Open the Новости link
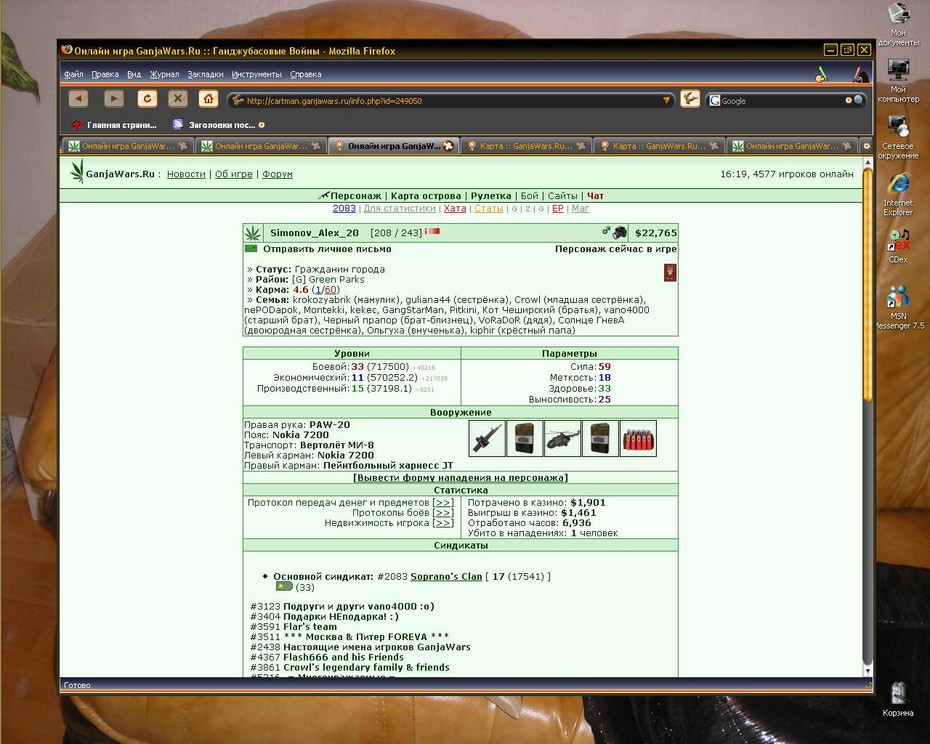Image resolution: width=930 pixels, height=744 pixels. pos(186,174)
